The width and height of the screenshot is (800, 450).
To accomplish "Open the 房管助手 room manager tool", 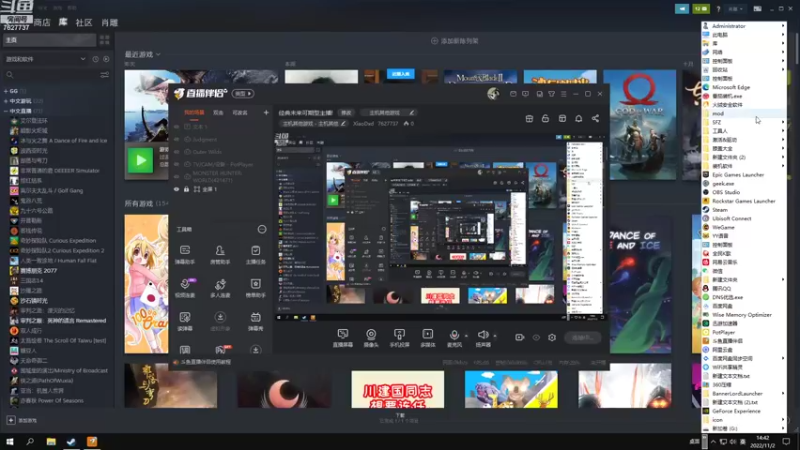I will pyautogui.click(x=220, y=254).
